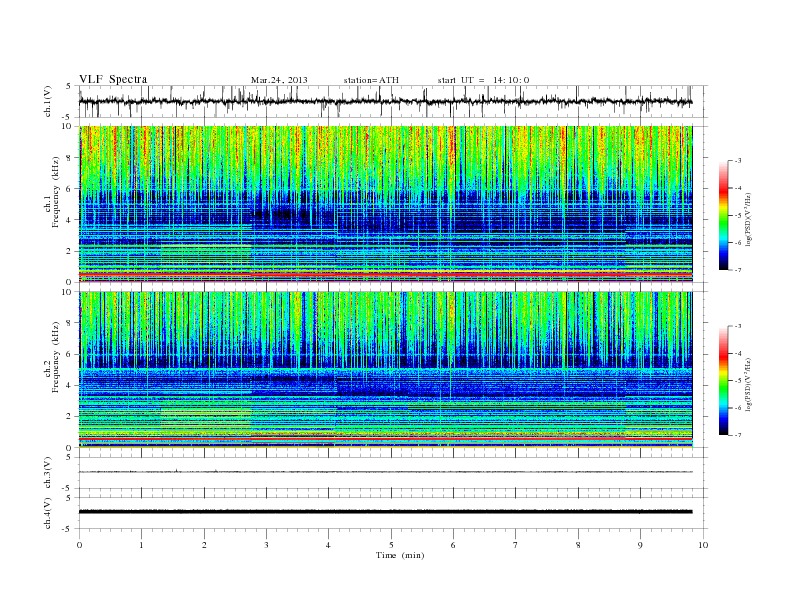Click time axis tick label "10" at bottom right
The width and height of the screenshot is (792, 612).
click(703, 545)
